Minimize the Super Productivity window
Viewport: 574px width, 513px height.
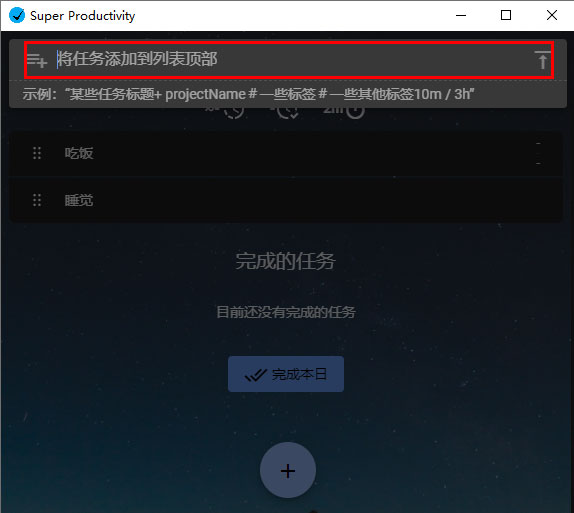pos(461,15)
